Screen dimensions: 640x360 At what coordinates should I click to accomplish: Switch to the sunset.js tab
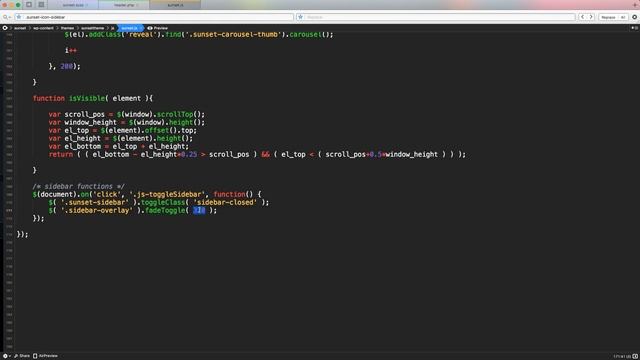[x=175, y=5]
